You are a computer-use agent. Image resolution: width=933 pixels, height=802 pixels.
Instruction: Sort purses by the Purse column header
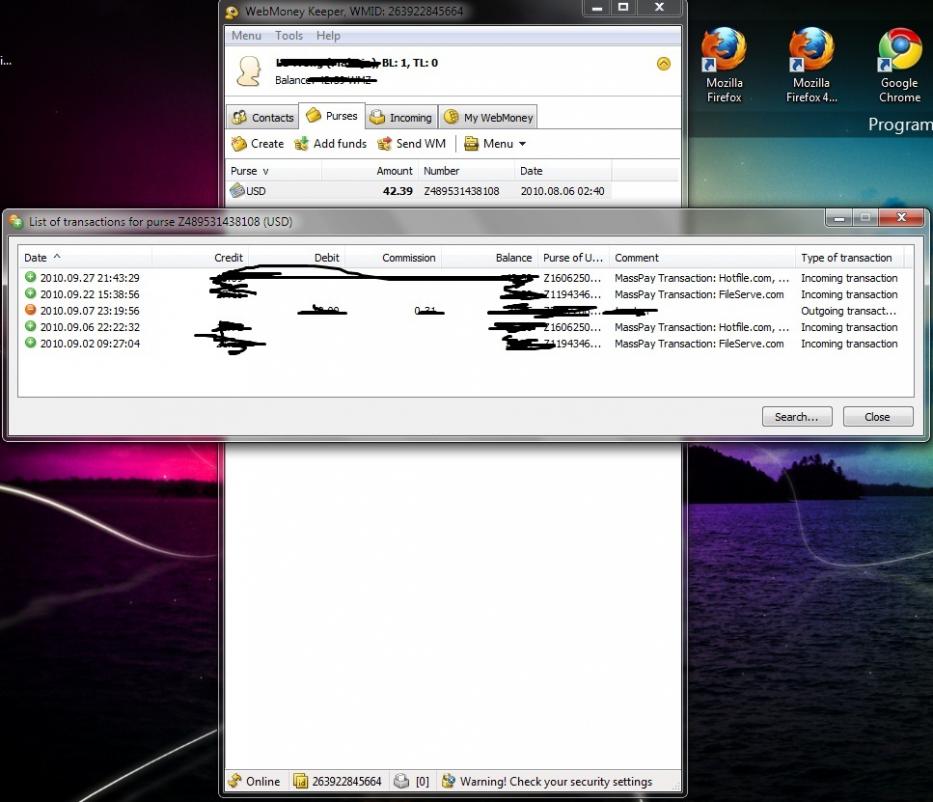[x=274, y=171]
